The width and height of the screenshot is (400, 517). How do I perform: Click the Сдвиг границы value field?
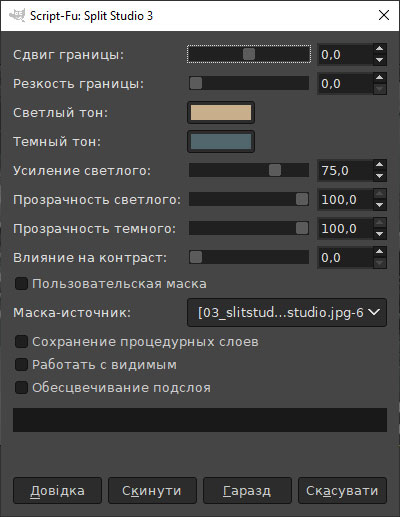click(345, 54)
